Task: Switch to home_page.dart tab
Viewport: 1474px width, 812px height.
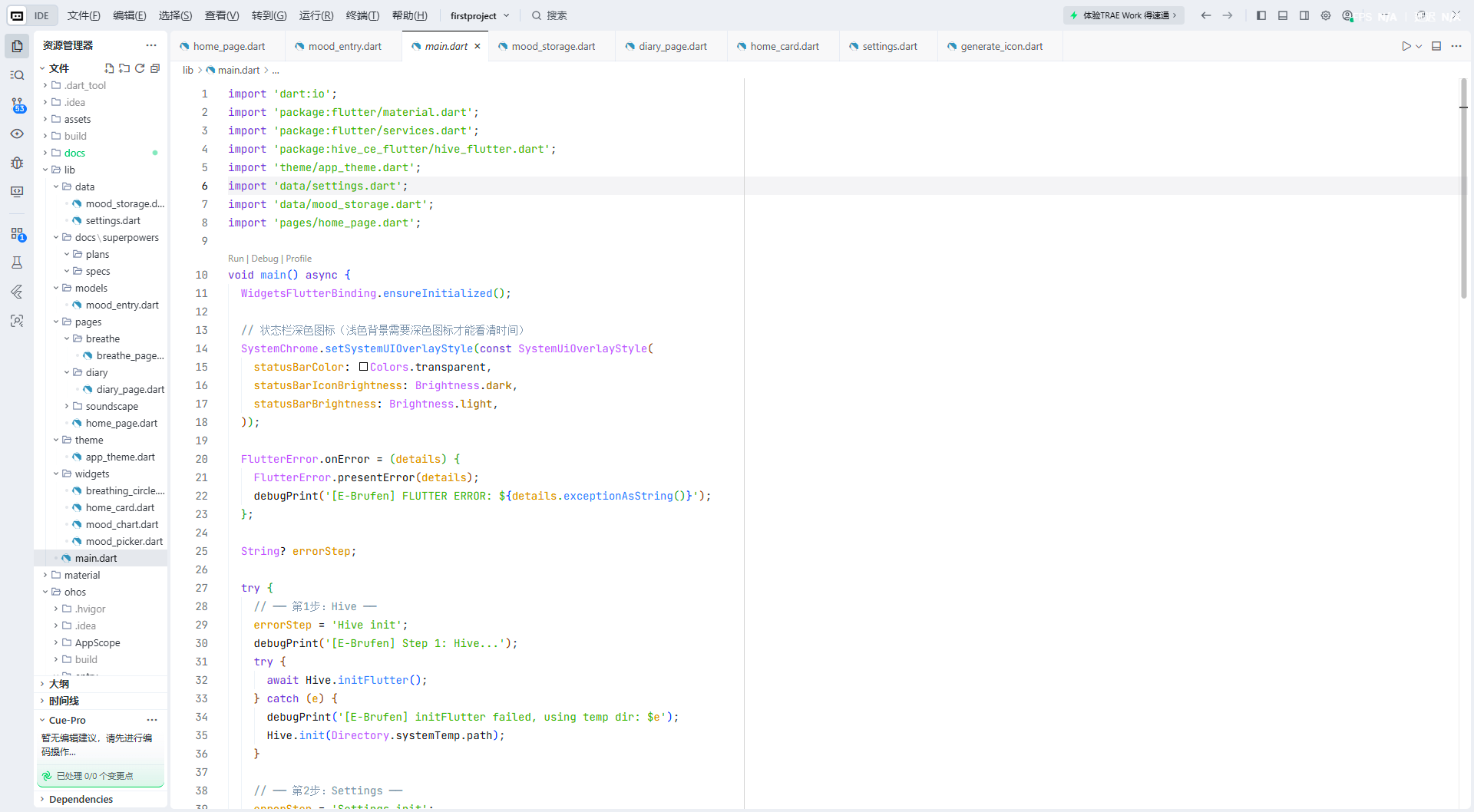Action: (228, 46)
